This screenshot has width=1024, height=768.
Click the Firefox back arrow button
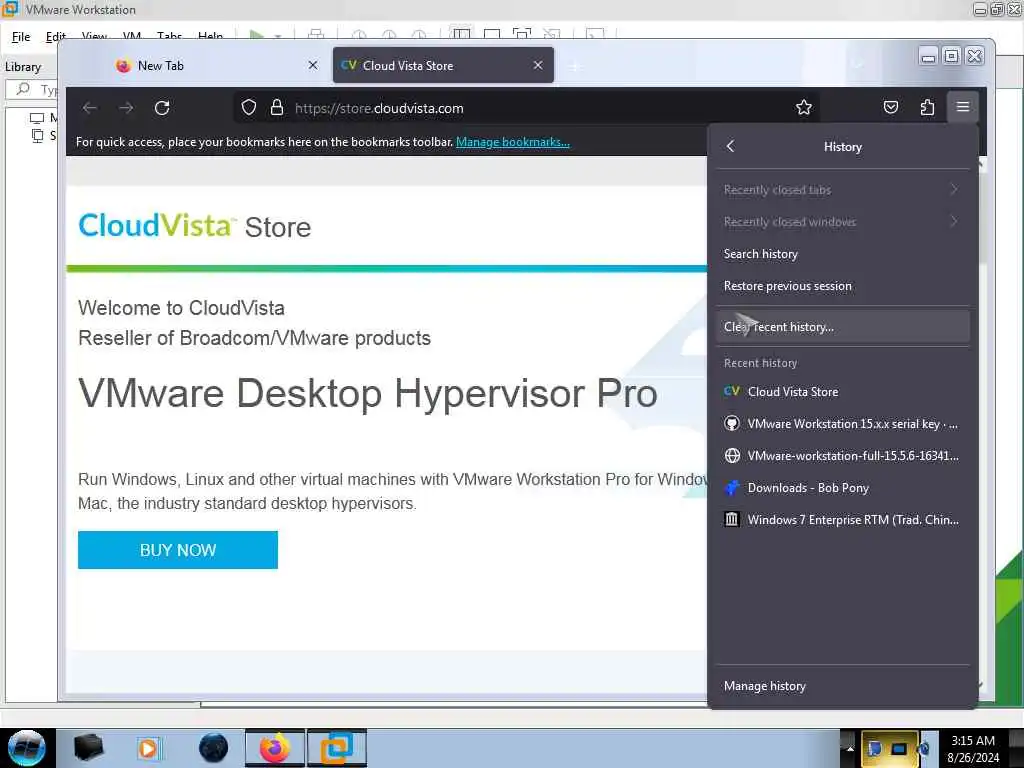click(90, 108)
